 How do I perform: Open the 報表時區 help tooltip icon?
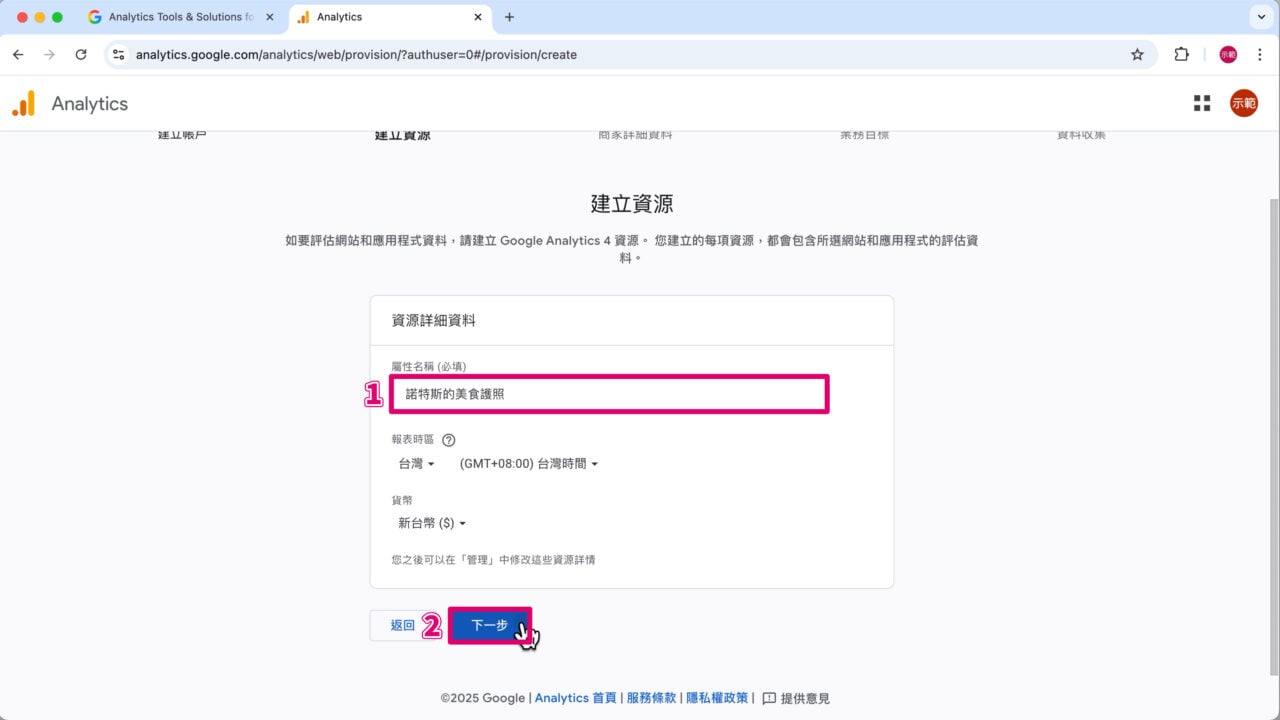pyautogui.click(x=448, y=439)
